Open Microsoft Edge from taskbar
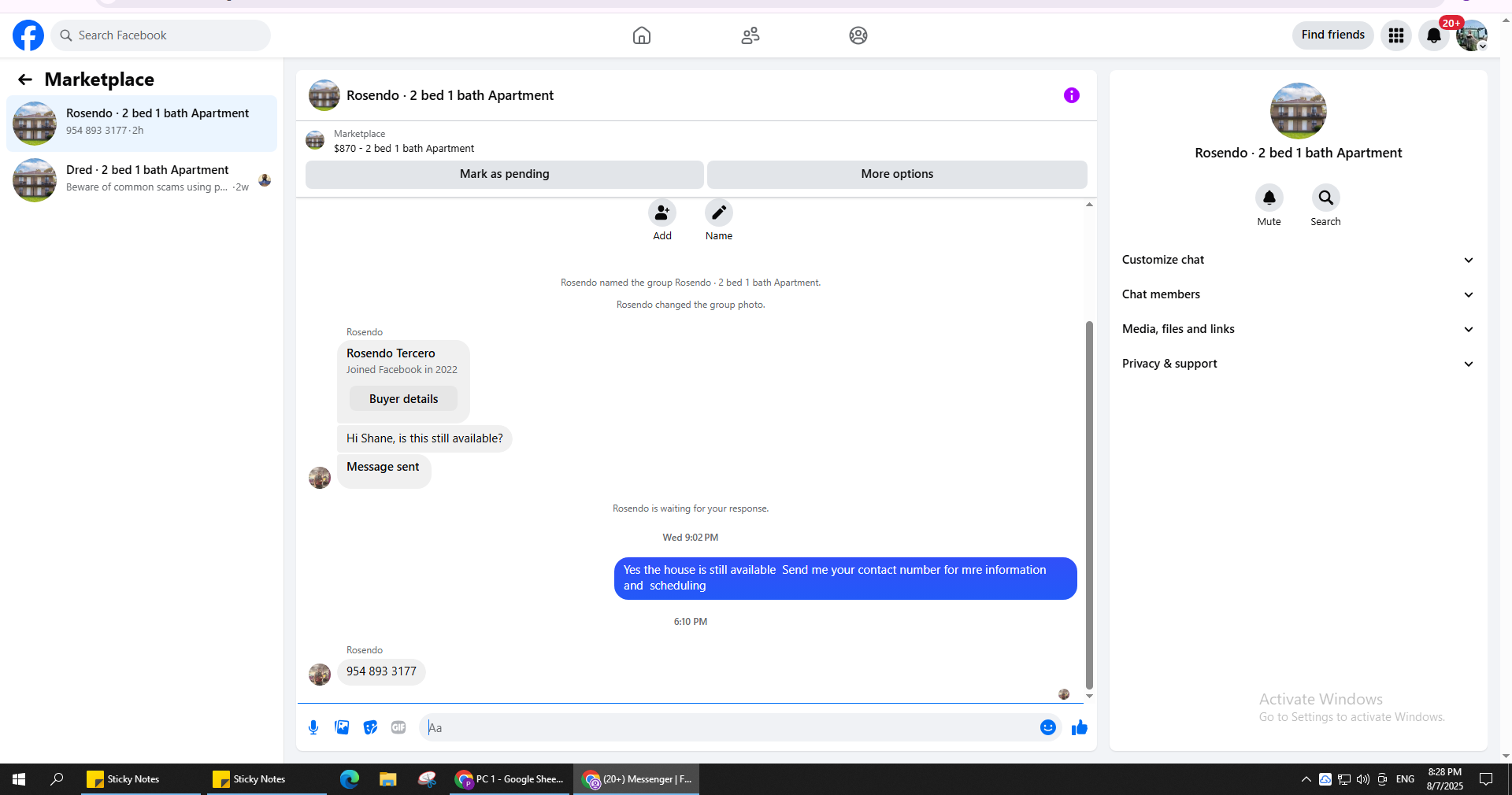 click(x=350, y=779)
